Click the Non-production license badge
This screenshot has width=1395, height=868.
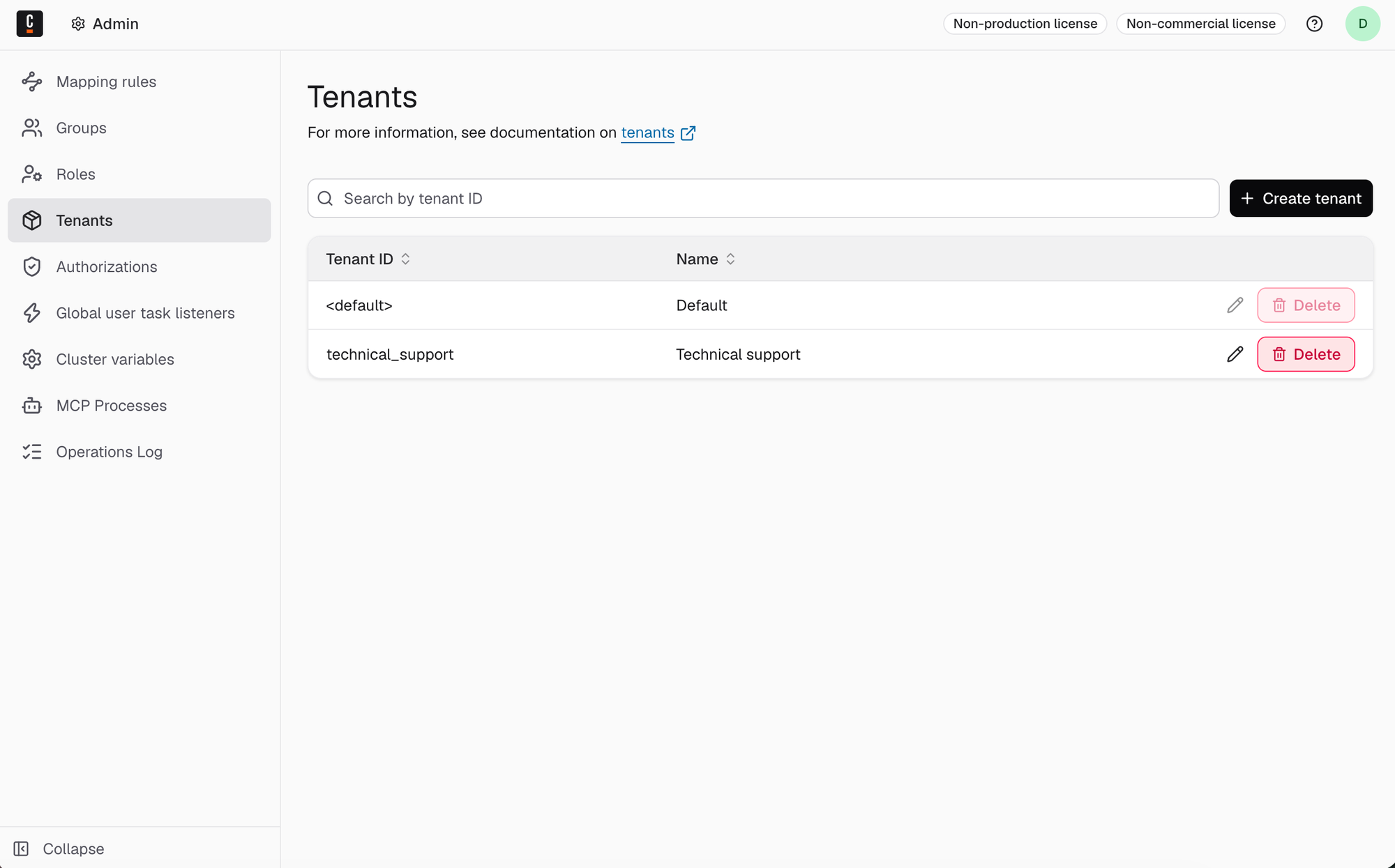tap(1025, 24)
